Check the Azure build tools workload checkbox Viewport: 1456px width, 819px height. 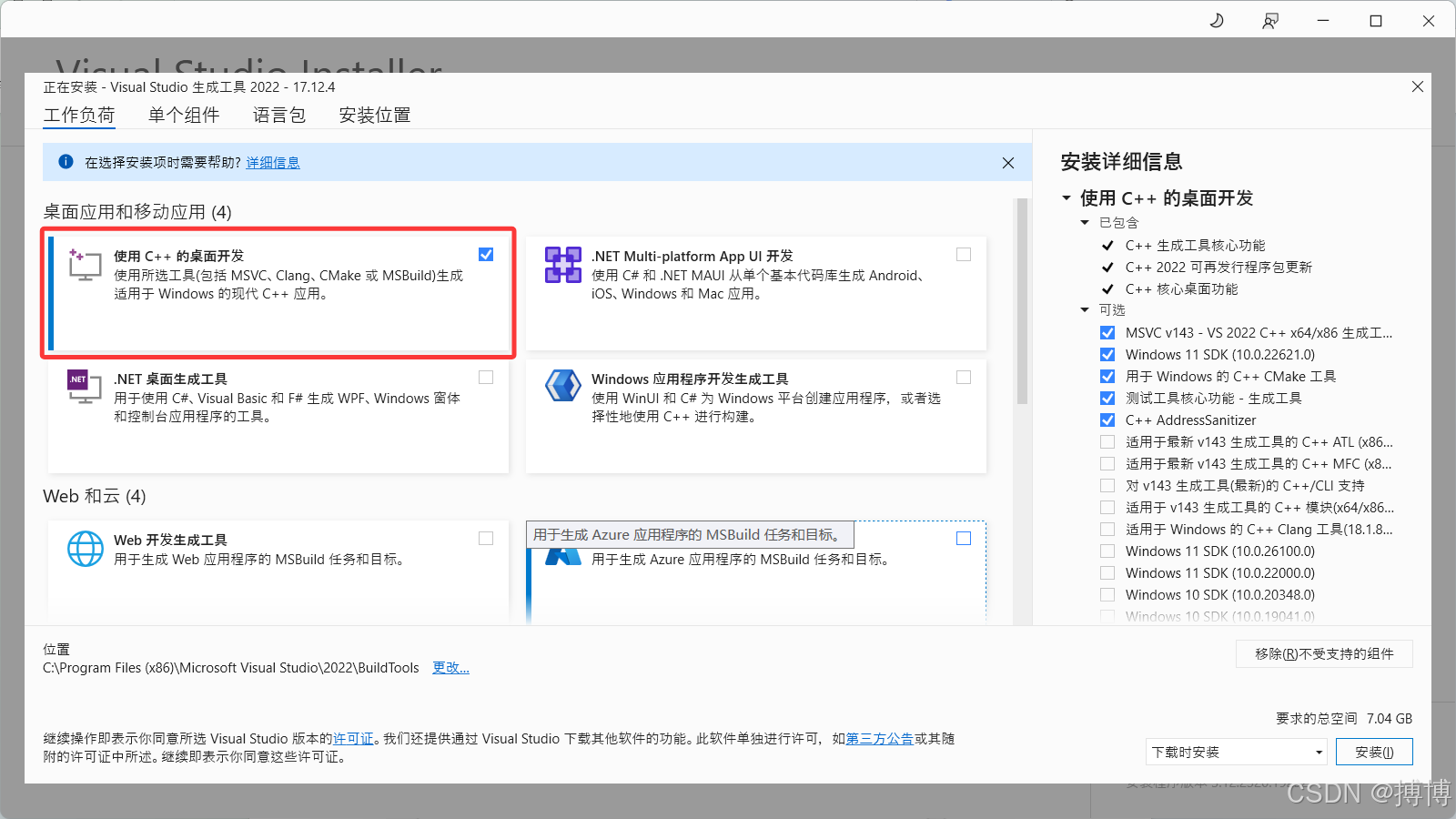tap(964, 539)
